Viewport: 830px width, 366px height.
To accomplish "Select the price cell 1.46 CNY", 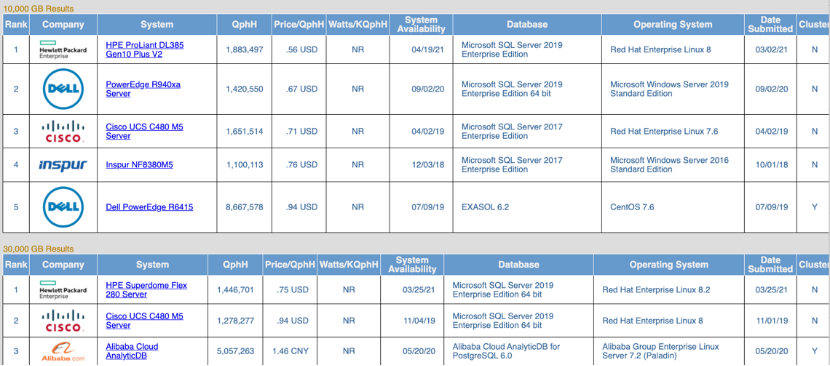I will pyautogui.click(x=290, y=351).
